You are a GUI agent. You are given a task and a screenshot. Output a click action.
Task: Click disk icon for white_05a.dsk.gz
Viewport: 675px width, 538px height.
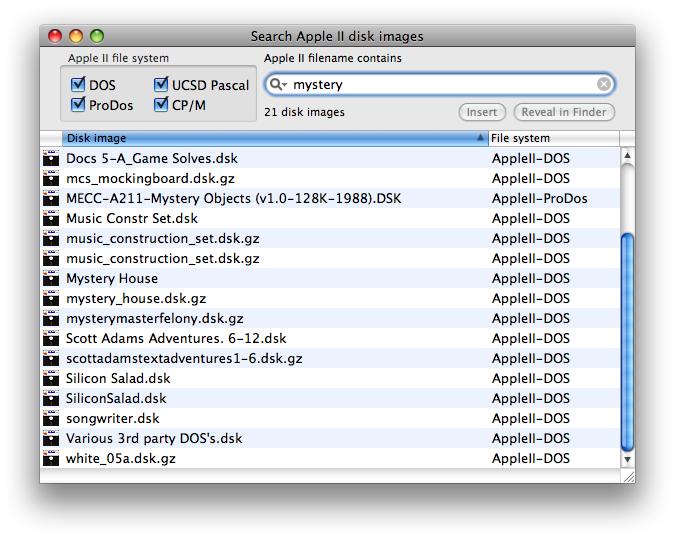51,459
